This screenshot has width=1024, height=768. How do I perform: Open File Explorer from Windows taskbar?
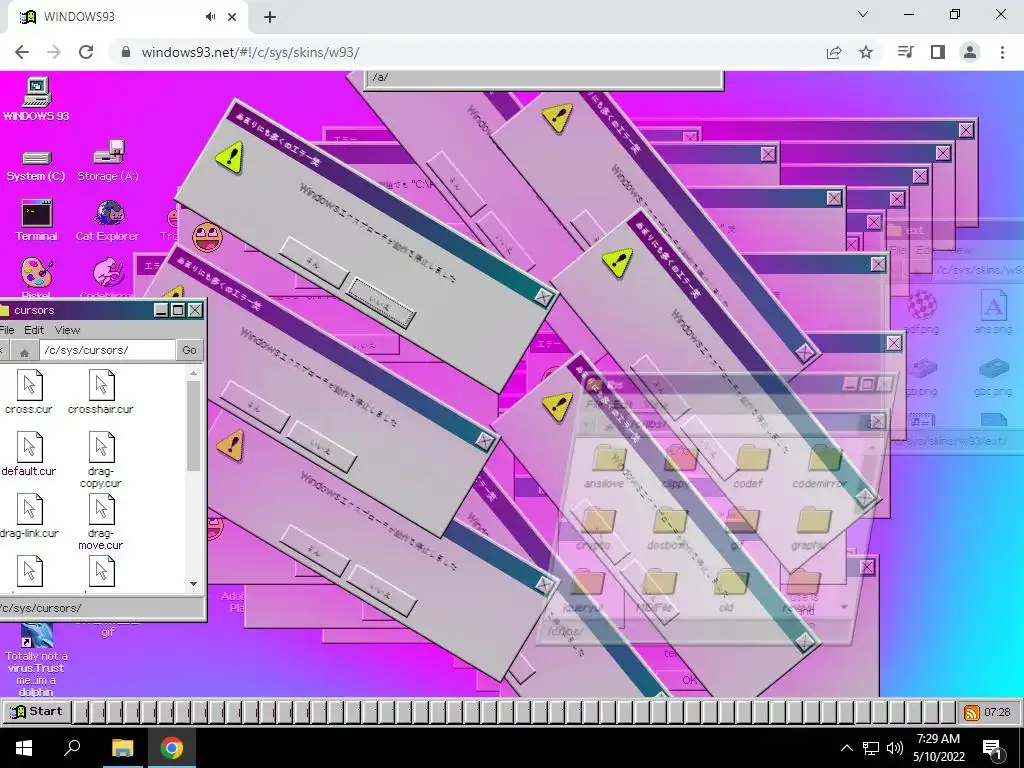pos(122,748)
